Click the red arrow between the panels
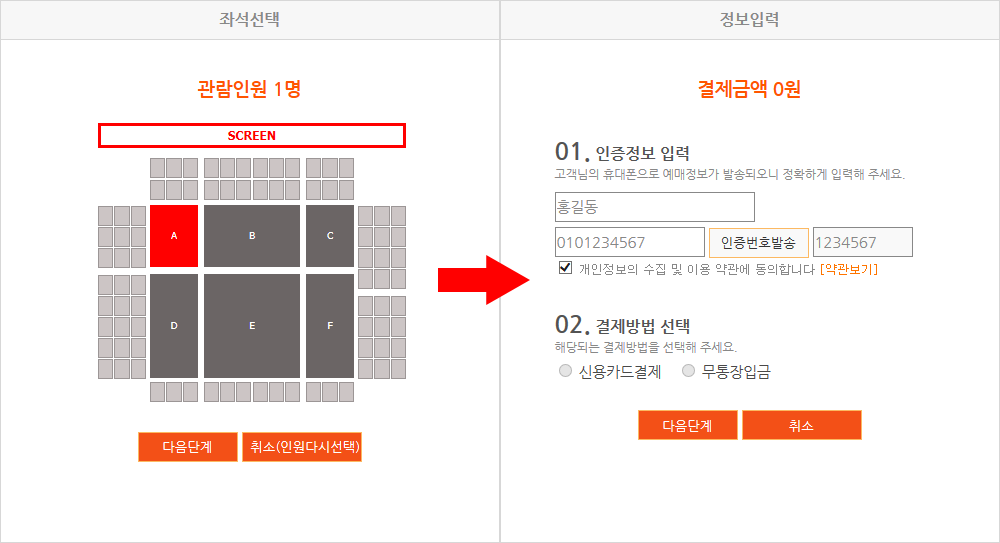Viewport: 1000px width, 543px height. (483, 279)
